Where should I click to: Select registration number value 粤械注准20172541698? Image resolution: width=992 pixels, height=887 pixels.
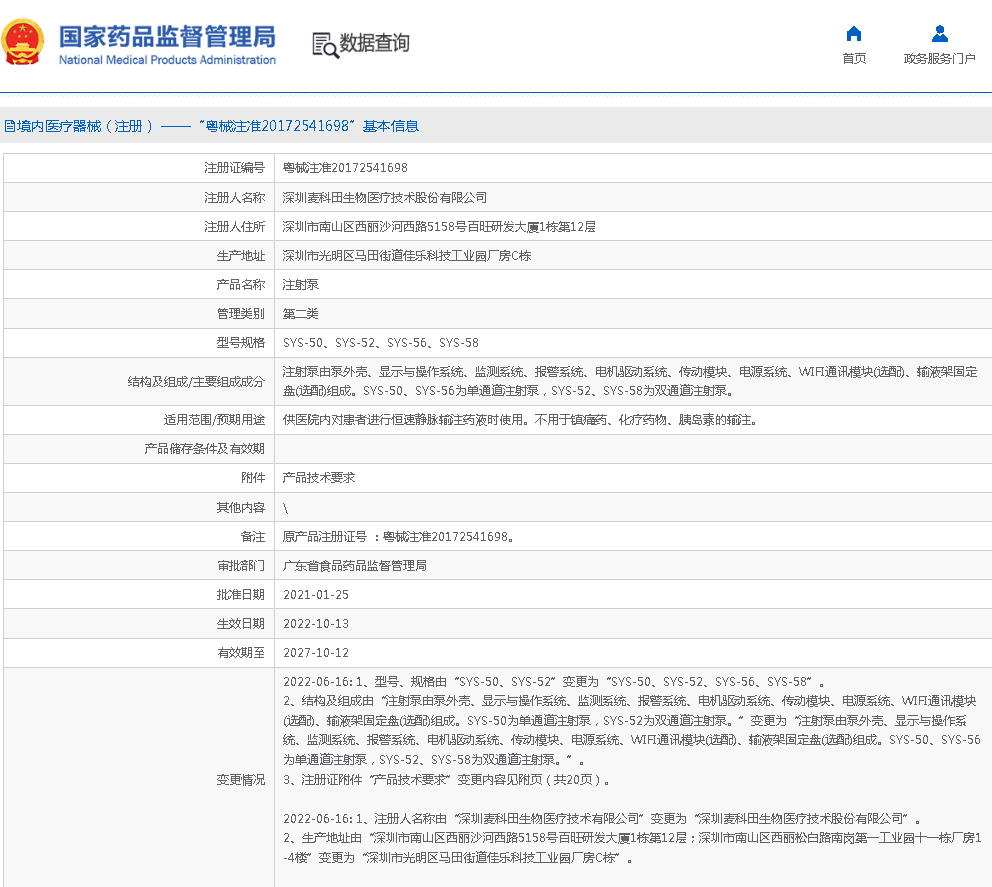pyautogui.click(x=345, y=168)
